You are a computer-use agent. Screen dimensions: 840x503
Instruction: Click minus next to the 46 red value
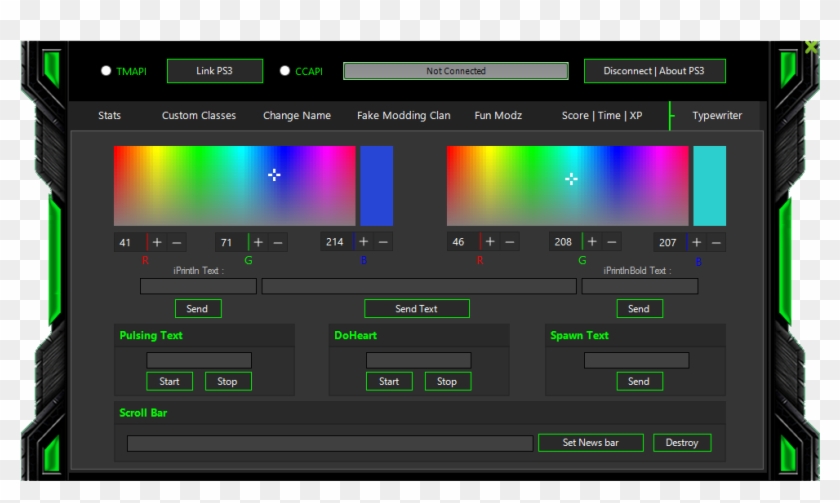[x=510, y=242]
